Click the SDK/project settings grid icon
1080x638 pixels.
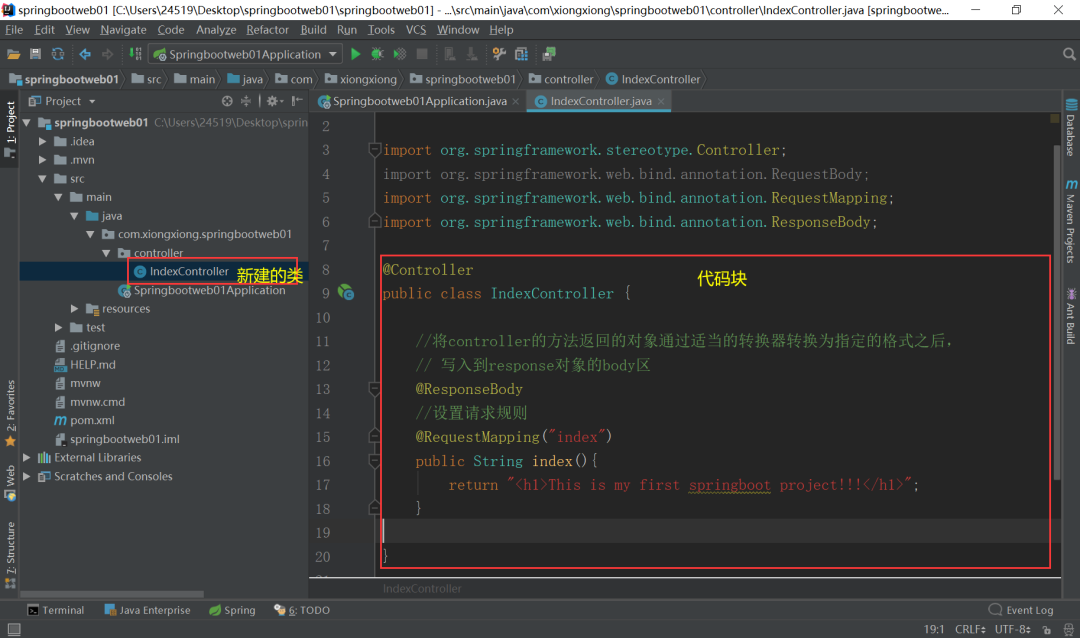tap(521, 54)
